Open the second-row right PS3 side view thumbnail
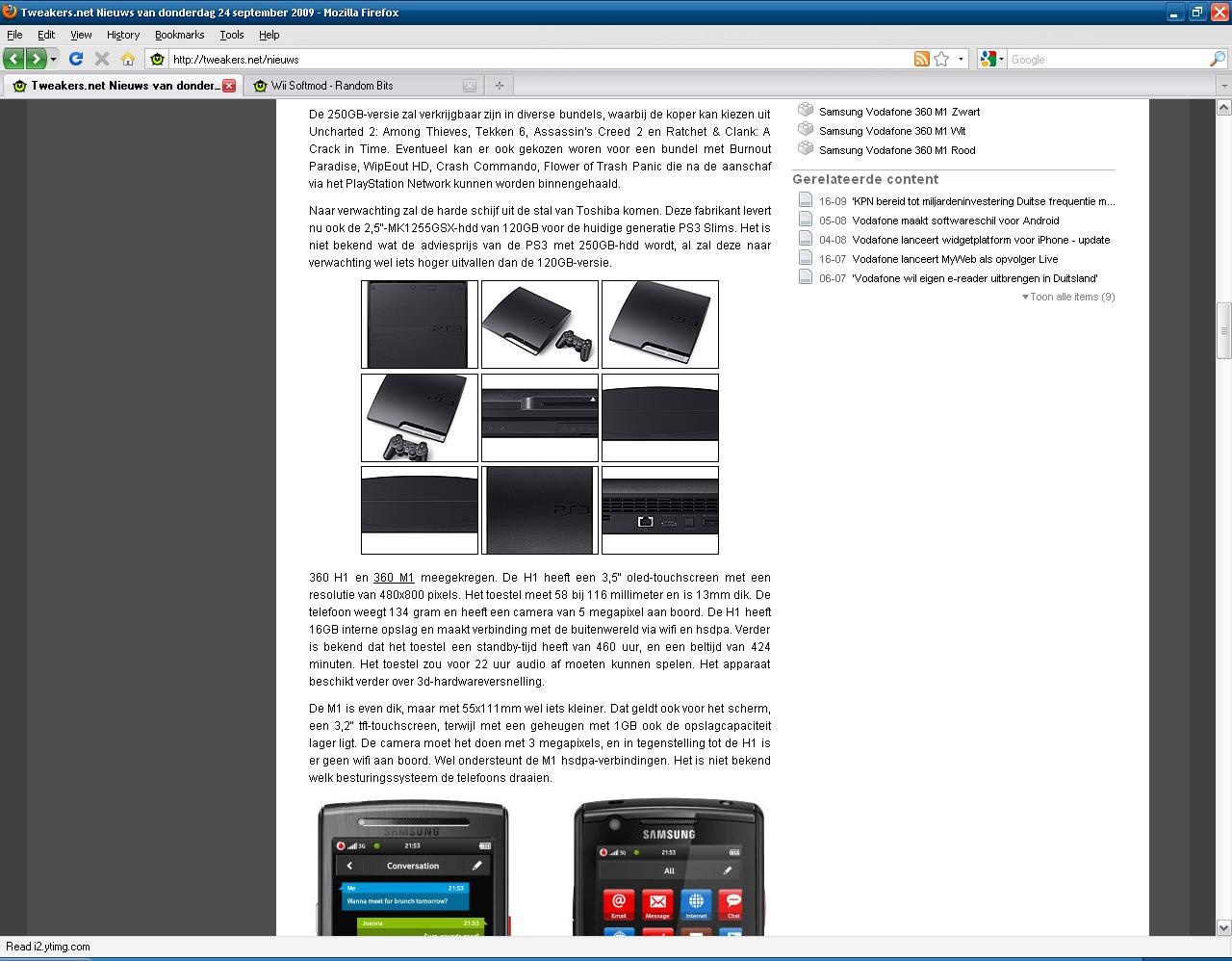 660,418
